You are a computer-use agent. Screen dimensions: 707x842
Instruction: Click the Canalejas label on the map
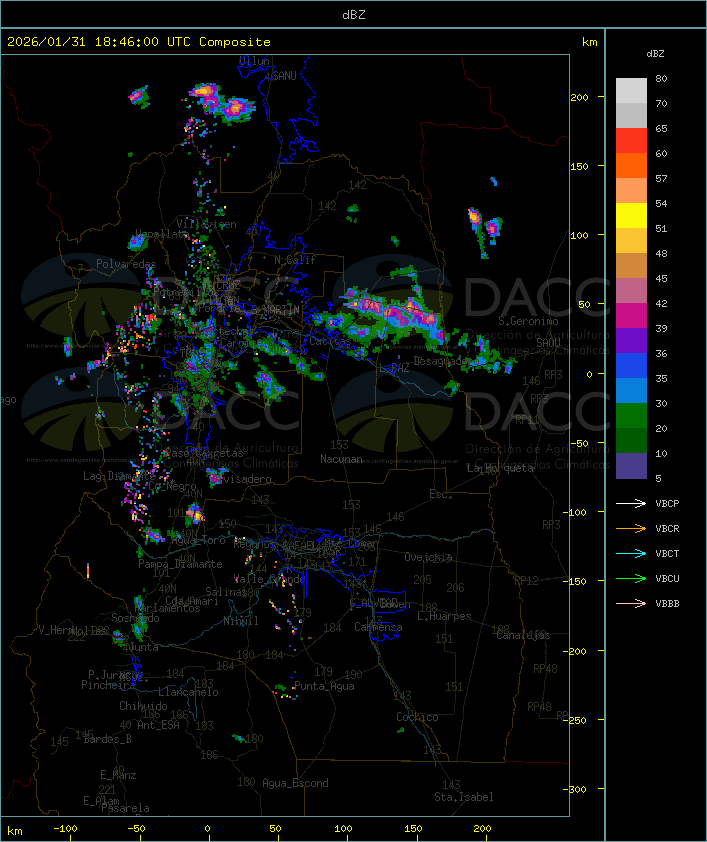click(x=523, y=635)
